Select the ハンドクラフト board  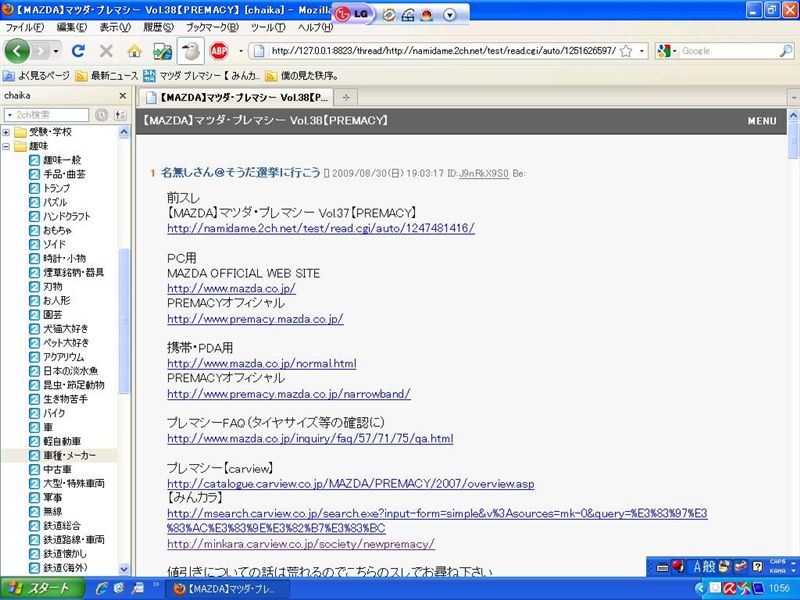(x=66, y=216)
